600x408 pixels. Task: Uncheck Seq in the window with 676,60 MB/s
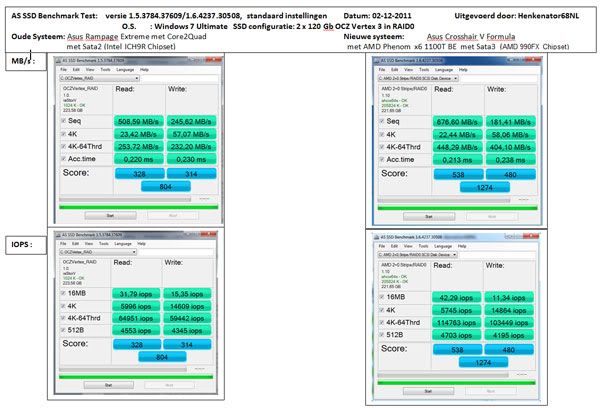382,121
